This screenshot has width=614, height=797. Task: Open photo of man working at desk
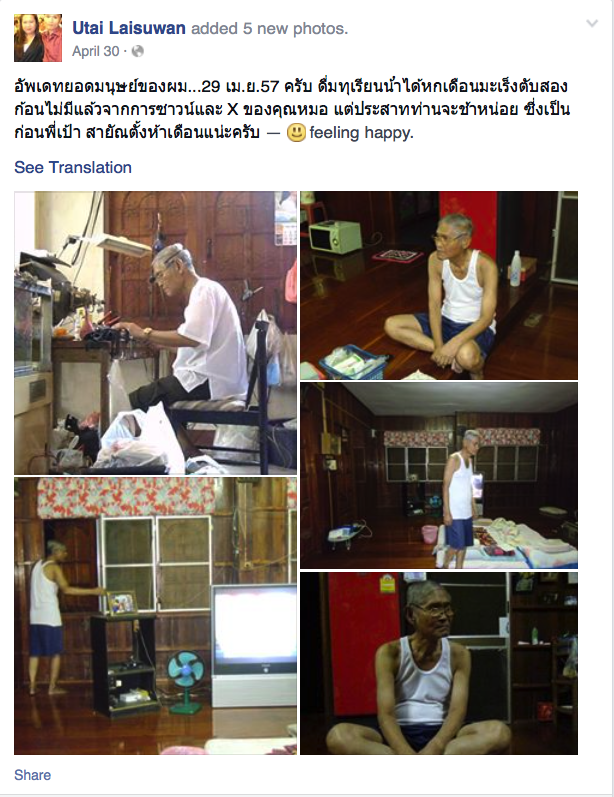coord(156,333)
